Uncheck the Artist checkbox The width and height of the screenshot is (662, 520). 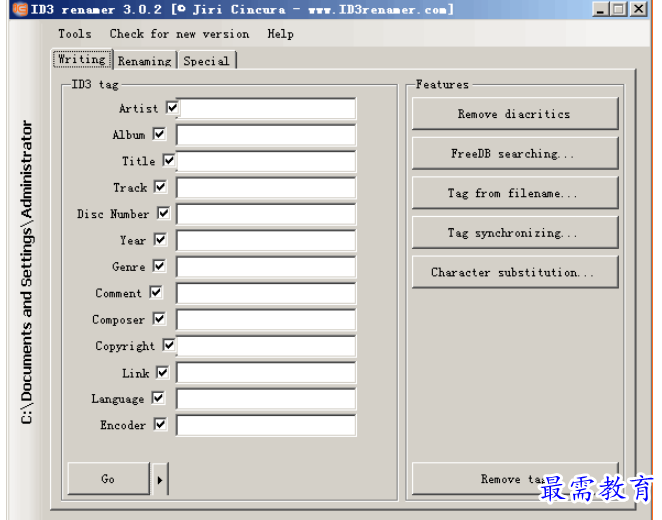[x=172, y=108]
